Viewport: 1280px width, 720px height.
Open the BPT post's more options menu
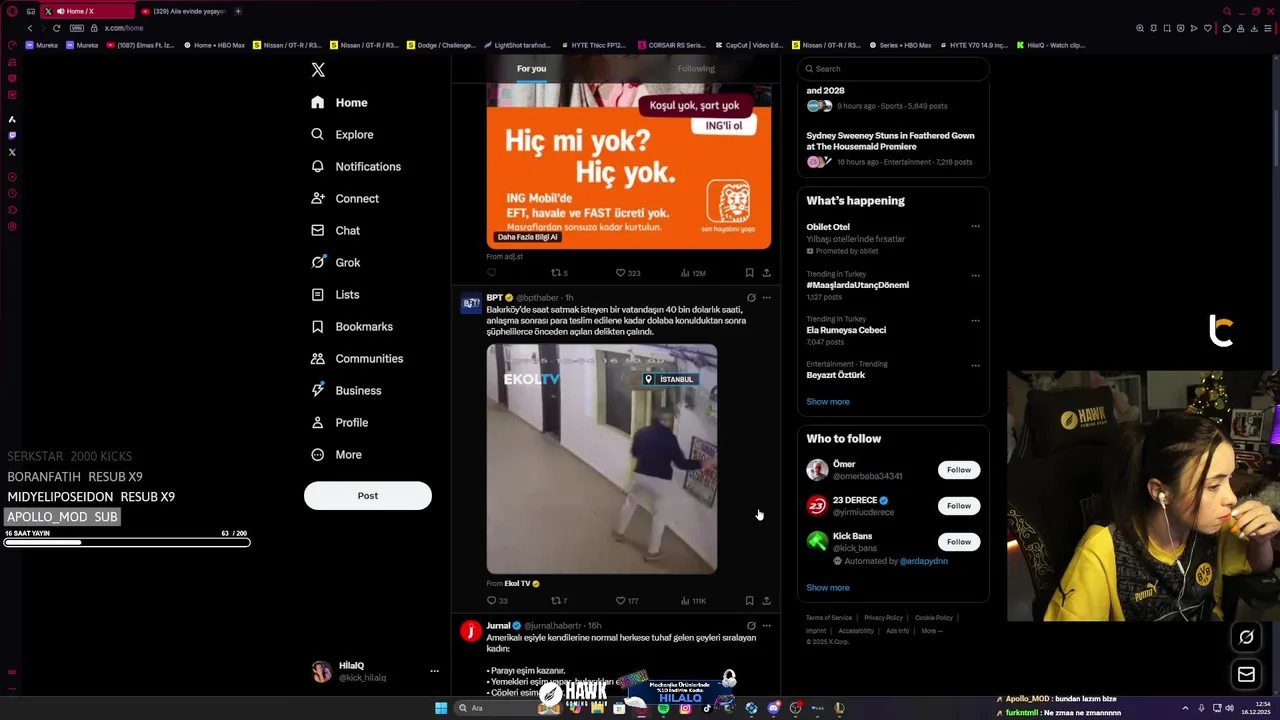pos(766,298)
